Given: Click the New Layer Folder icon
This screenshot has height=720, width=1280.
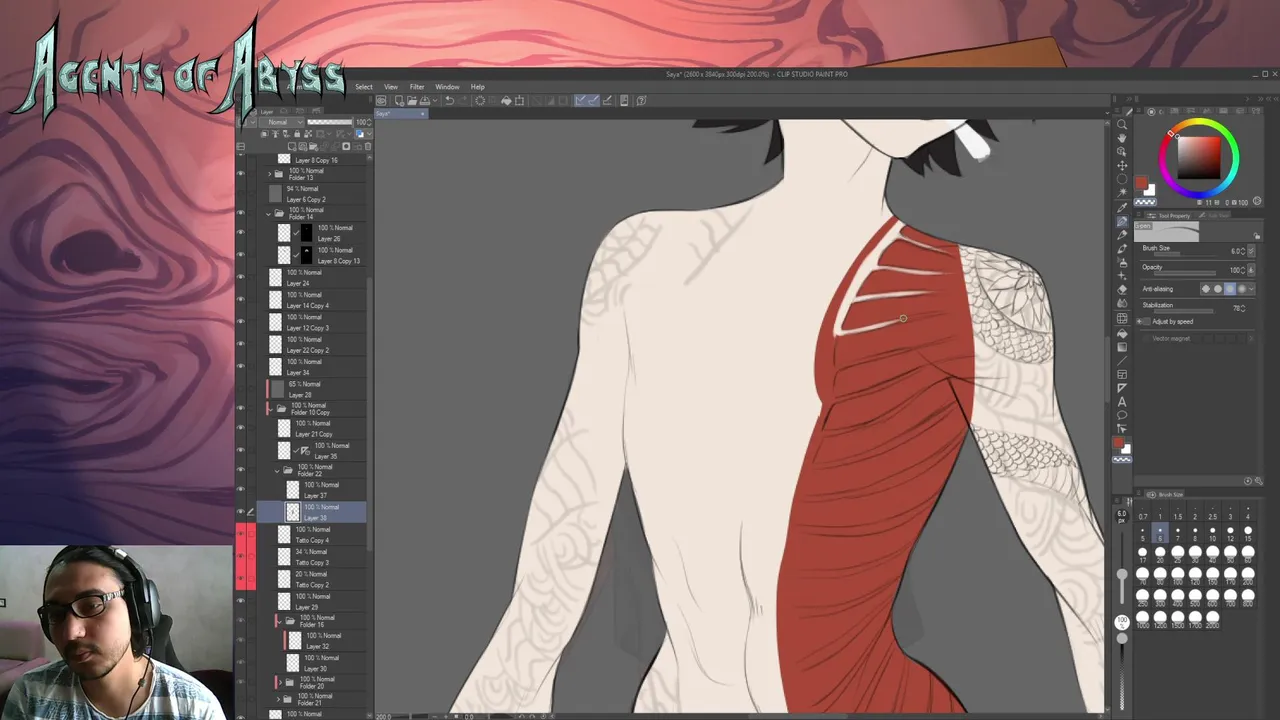Looking at the screenshot, I should pyautogui.click(x=313, y=146).
